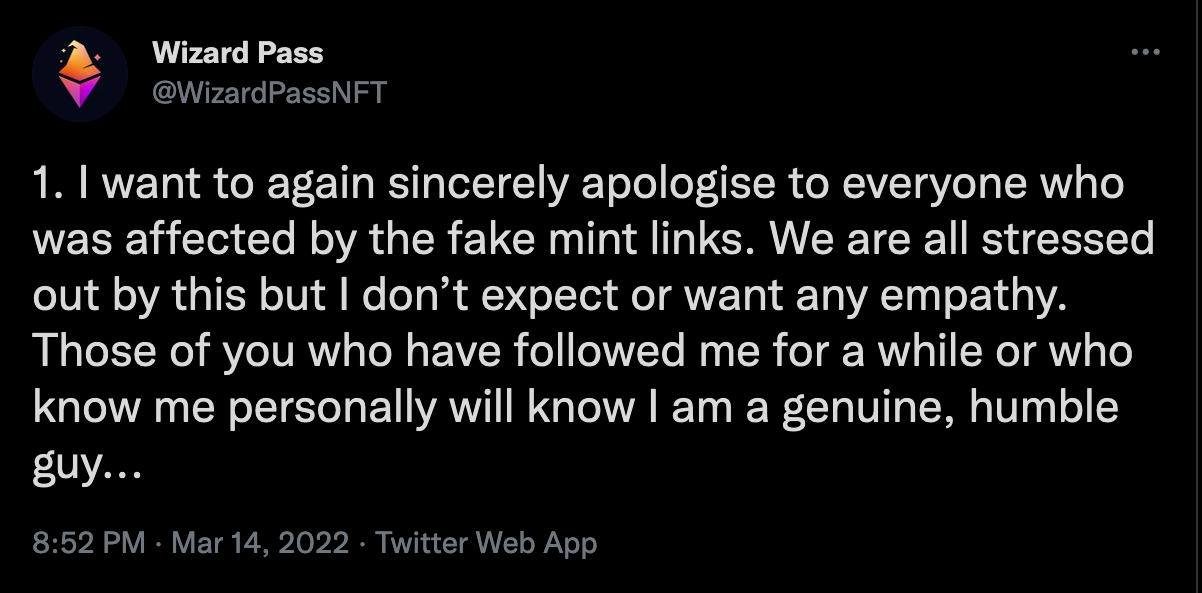Open the Twitter Web App source link
The width and height of the screenshot is (1202, 593).
485,543
